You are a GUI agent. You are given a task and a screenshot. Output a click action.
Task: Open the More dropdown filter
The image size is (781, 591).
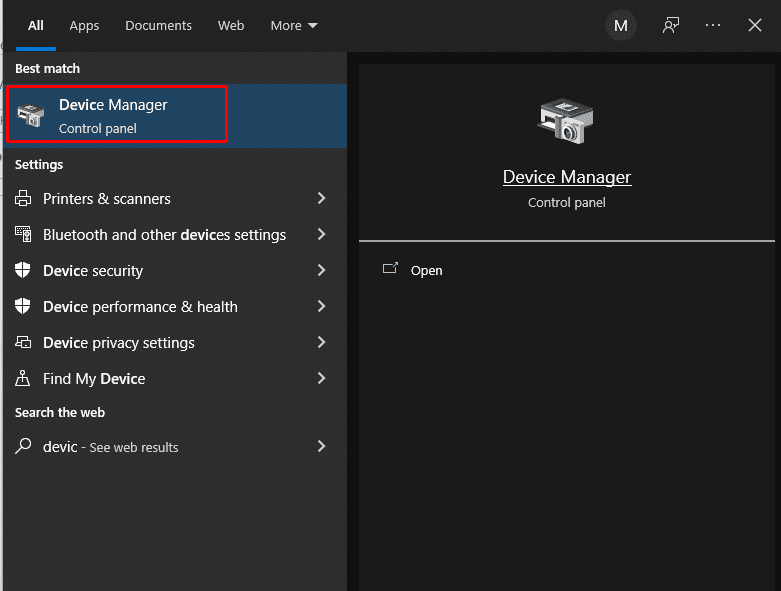[294, 25]
